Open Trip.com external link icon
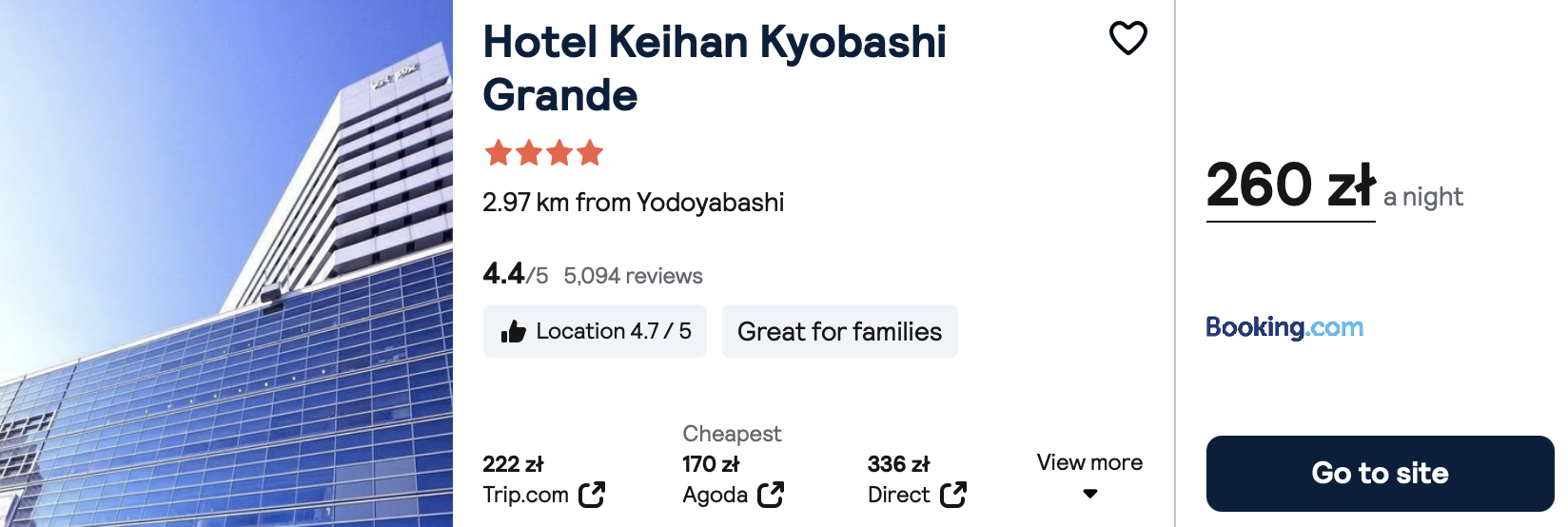 tap(592, 495)
